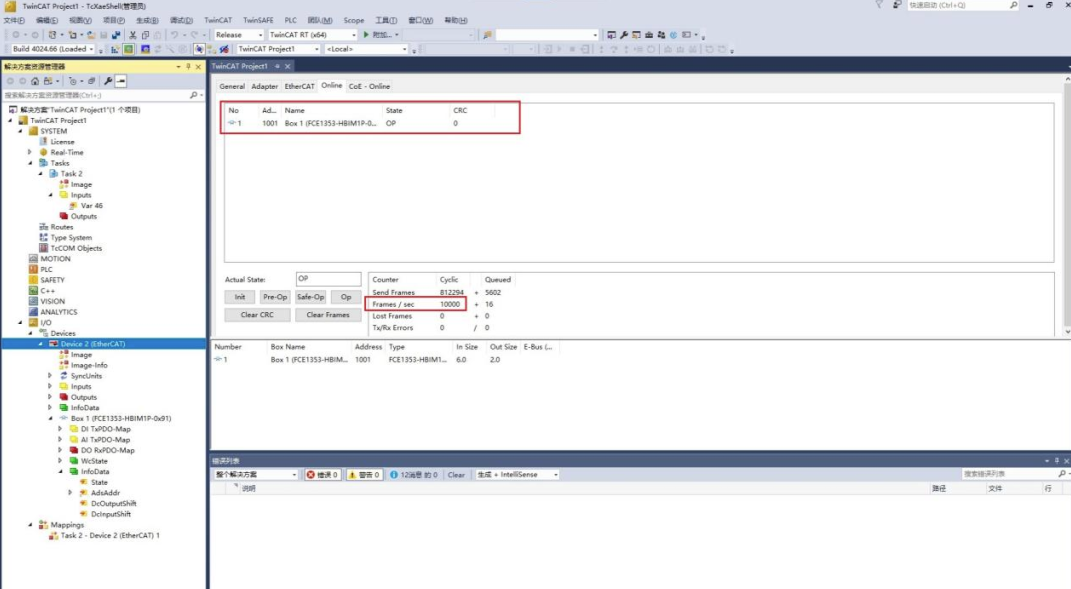The height and width of the screenshot is (589, 1071).
Task: Select the VISION tree node
Action: point(52,301)
